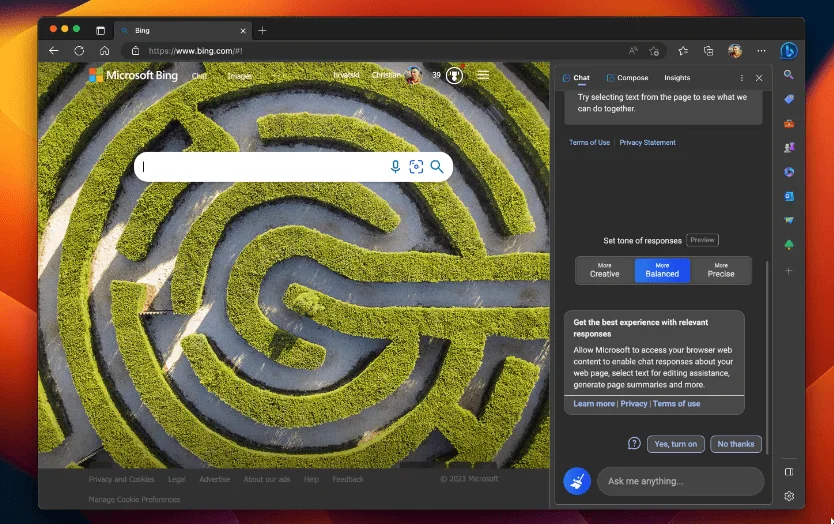Open Tools briefcase in Edge sidebar
The width and height of the screenshot is (834, 524).
789,123
